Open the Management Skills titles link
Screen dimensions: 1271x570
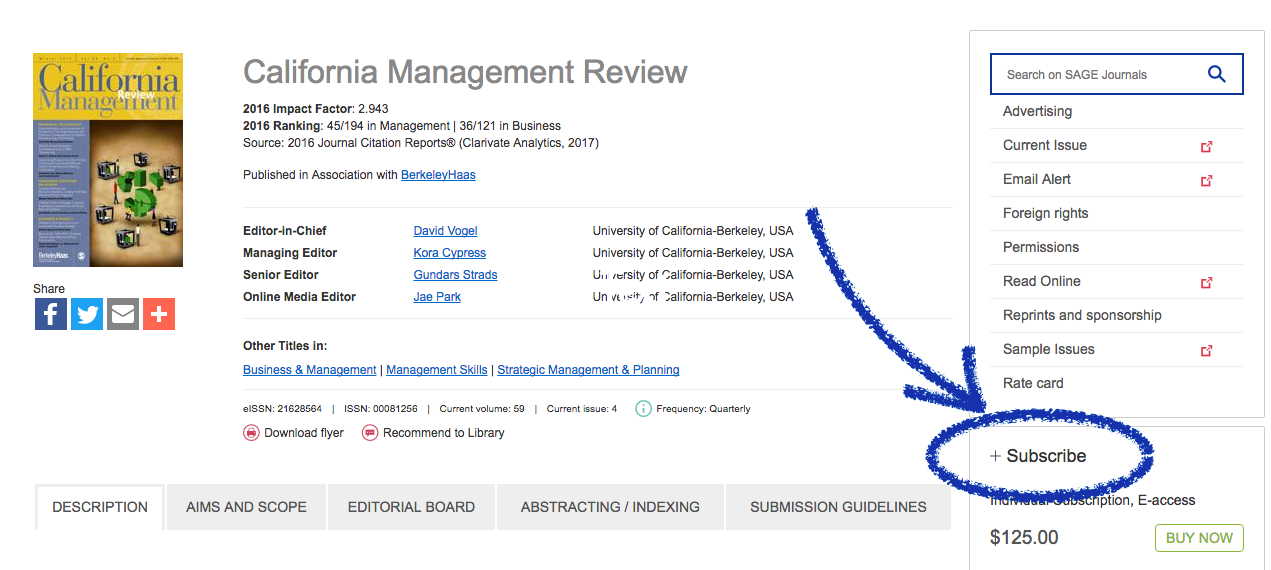(437, 370)
